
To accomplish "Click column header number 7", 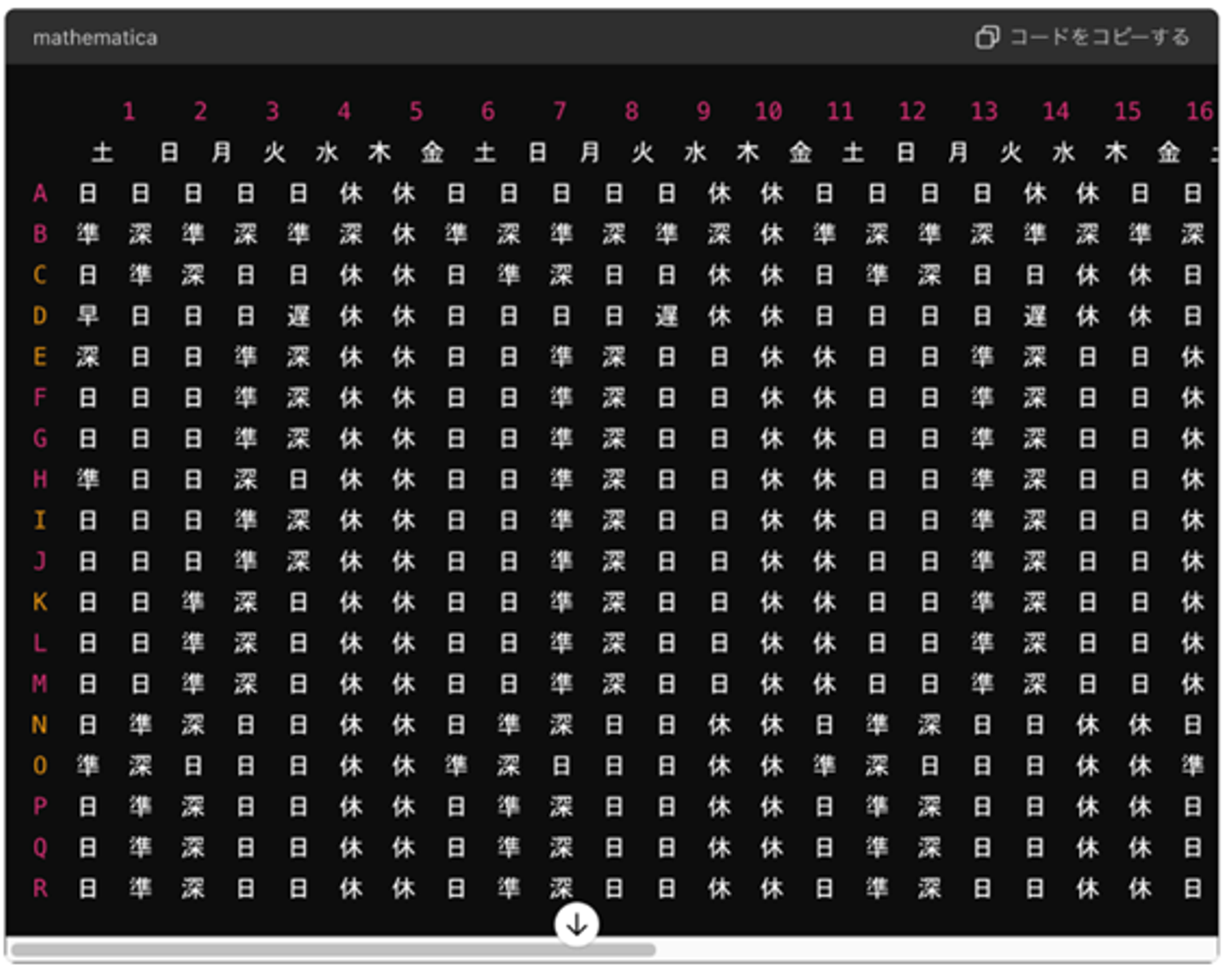I will 560,111.
